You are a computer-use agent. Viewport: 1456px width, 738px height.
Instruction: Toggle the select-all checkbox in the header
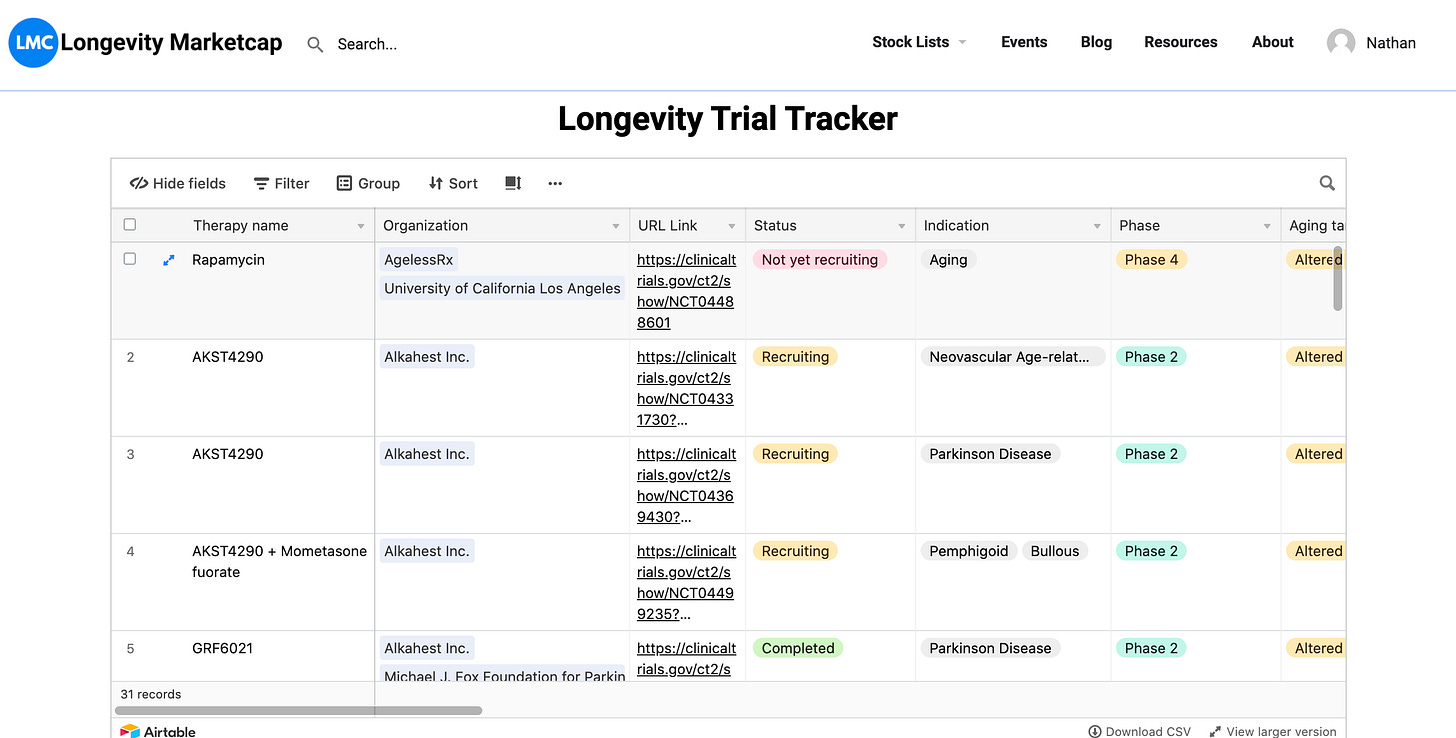click(130, 225)
